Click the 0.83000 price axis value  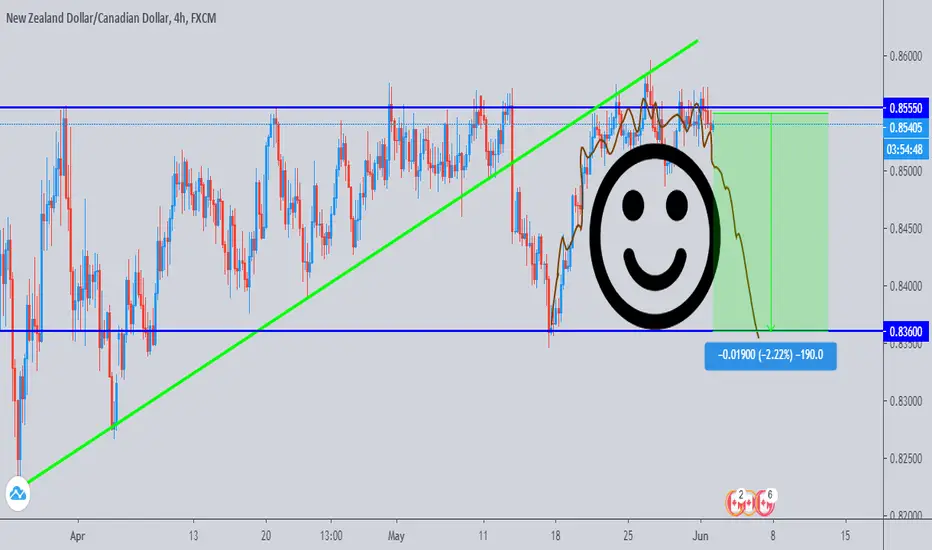(x=906, y=401)
